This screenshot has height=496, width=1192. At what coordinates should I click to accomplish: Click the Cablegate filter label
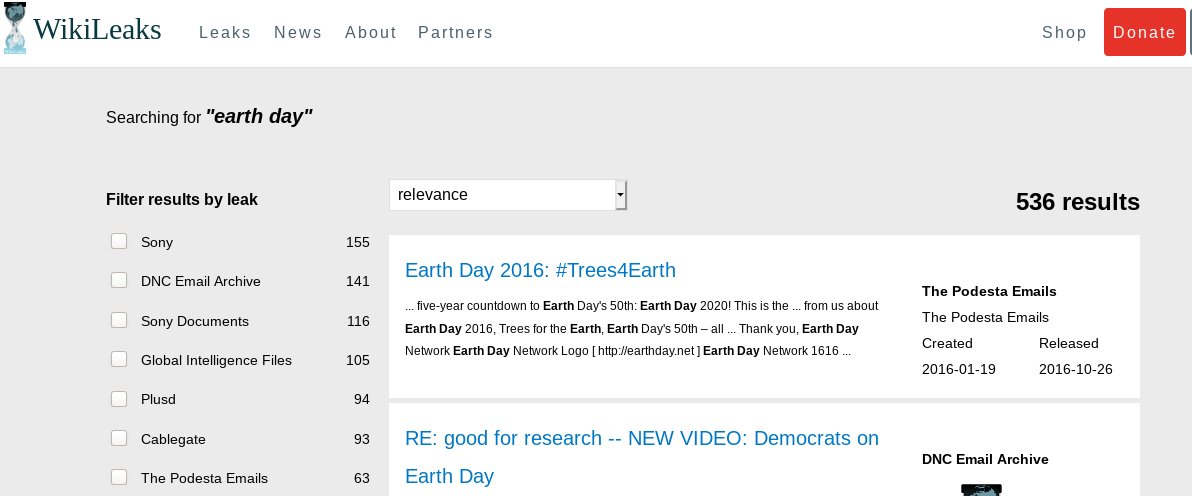pyautogui.click(x=173, y=440)
